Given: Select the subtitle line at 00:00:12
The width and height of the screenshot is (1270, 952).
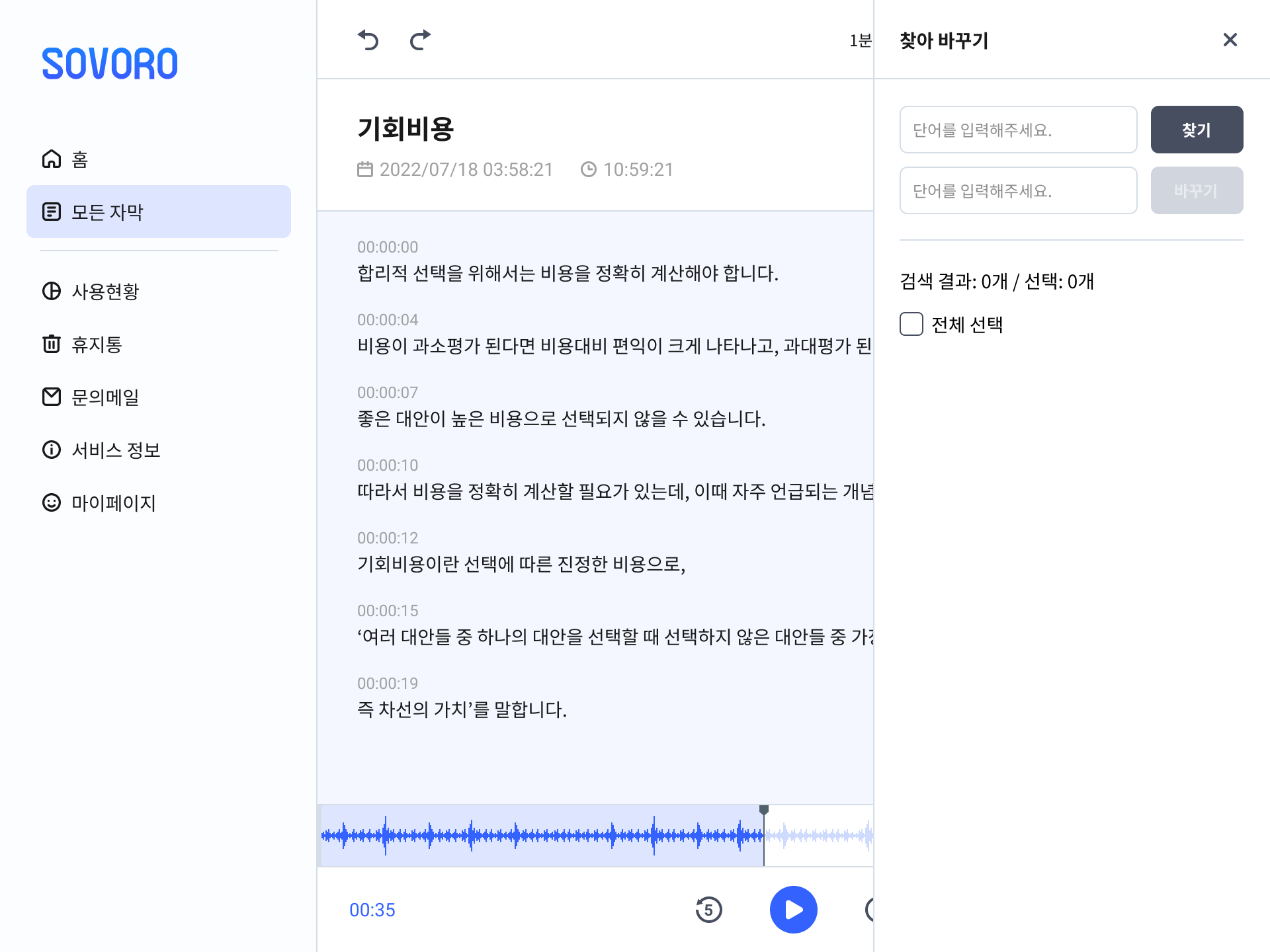Looking at the screenshot, I should pos(521,564).
